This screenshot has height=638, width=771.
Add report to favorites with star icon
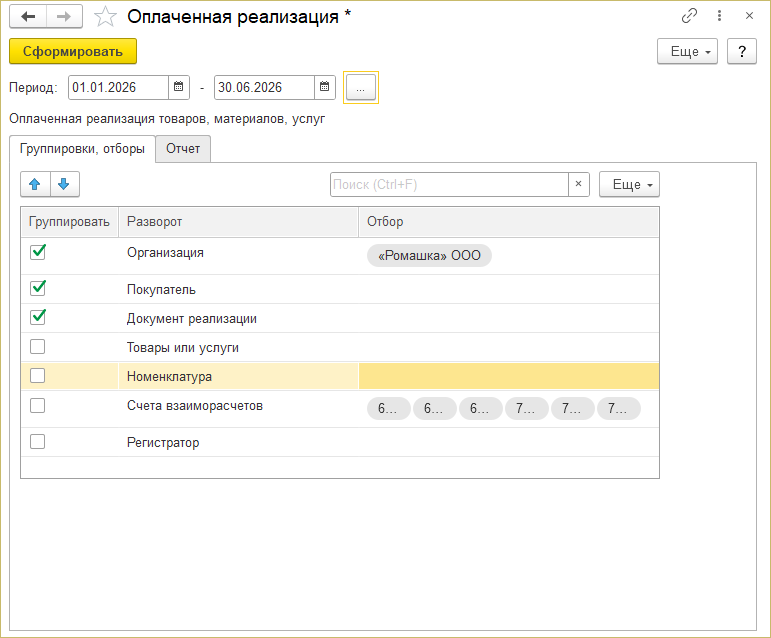point(105,17)
